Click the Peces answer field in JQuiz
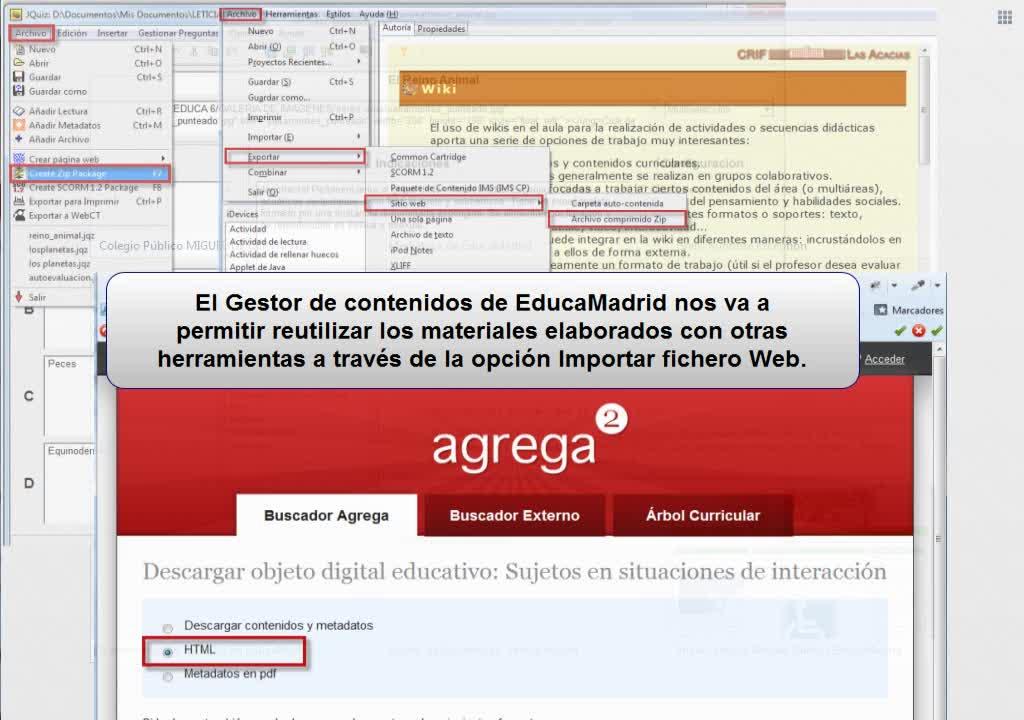 (71, 395)
